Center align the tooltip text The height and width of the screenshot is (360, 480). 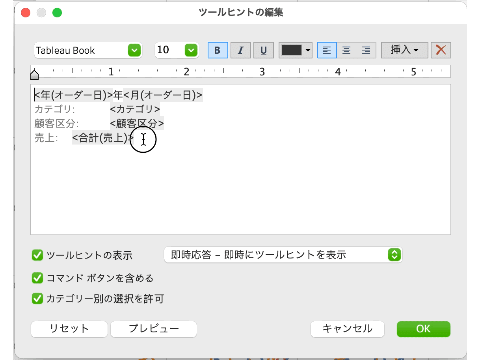pos(346,50)
